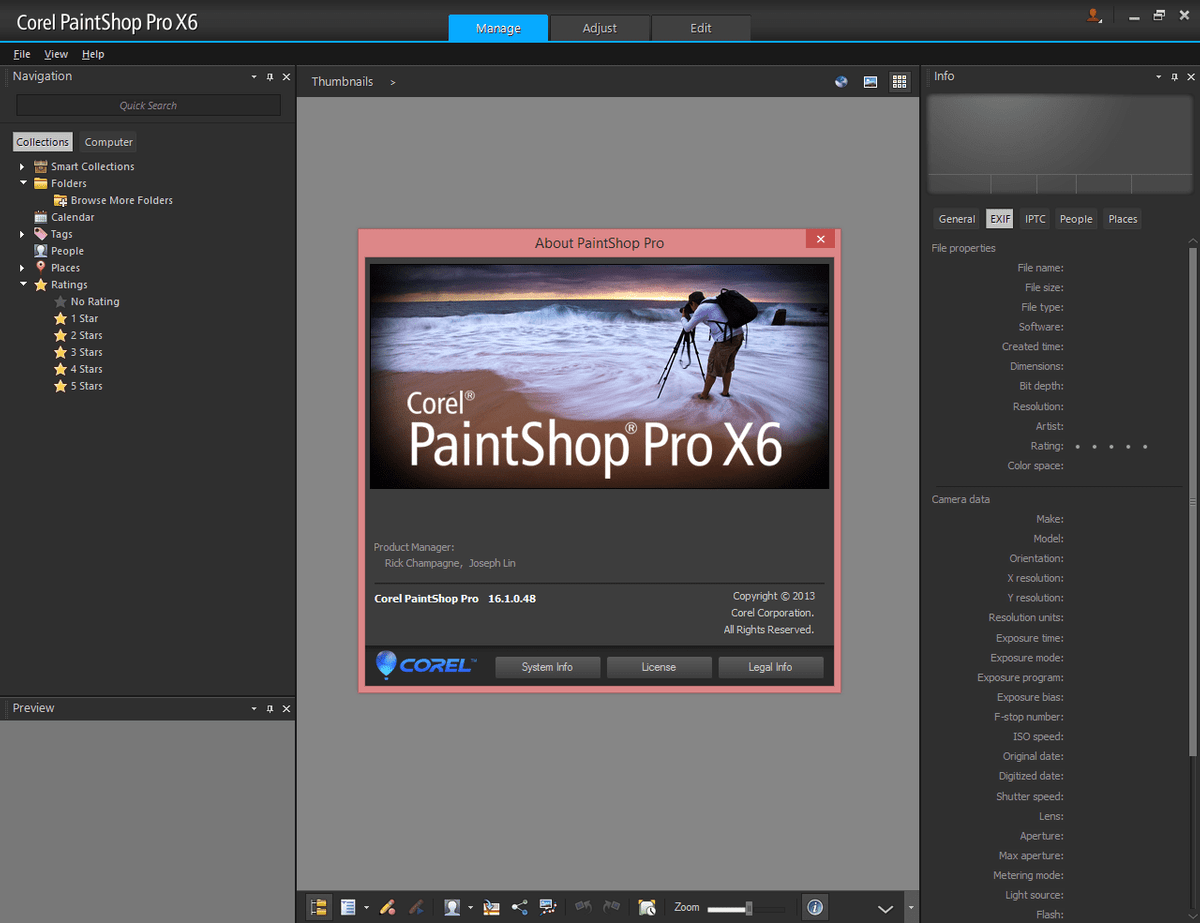Image resolution: width=1200 pixels, height=923 pixels.
Task: Switch to the Adjust workspace tab
Action: [x=599, y=28]
